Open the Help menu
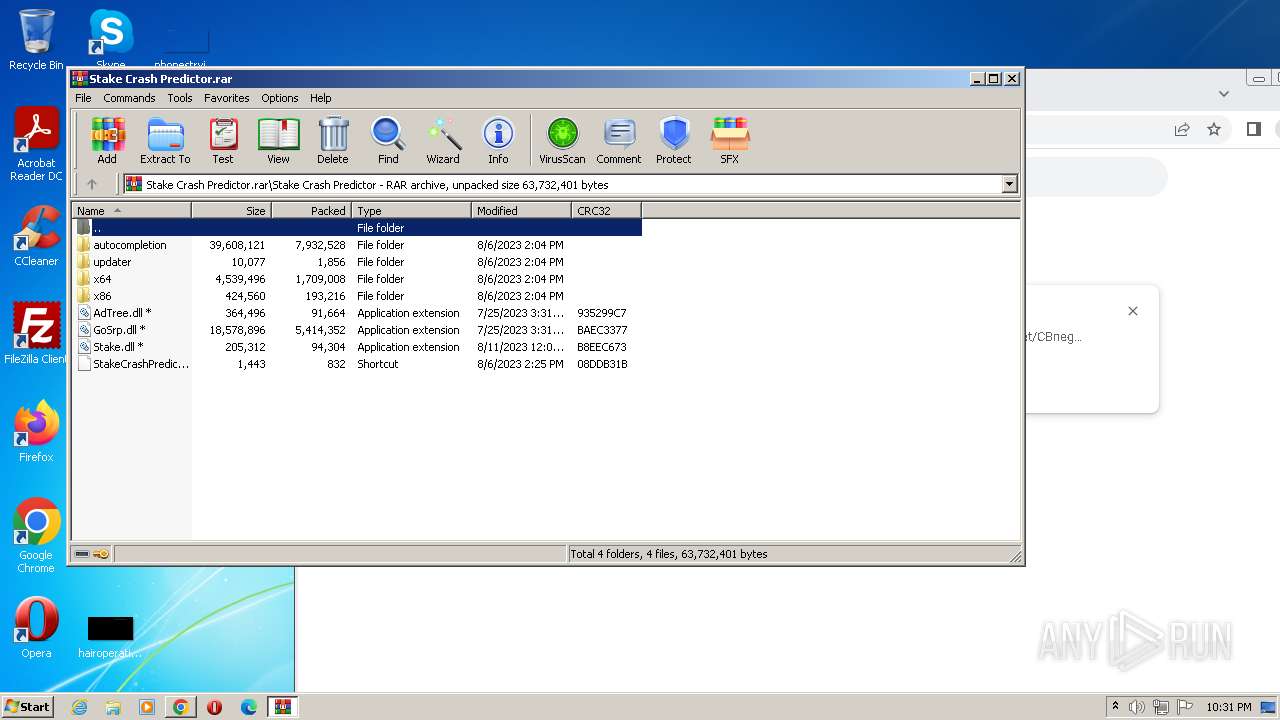This screenshot has height=720, width=1280. [321, 98]
